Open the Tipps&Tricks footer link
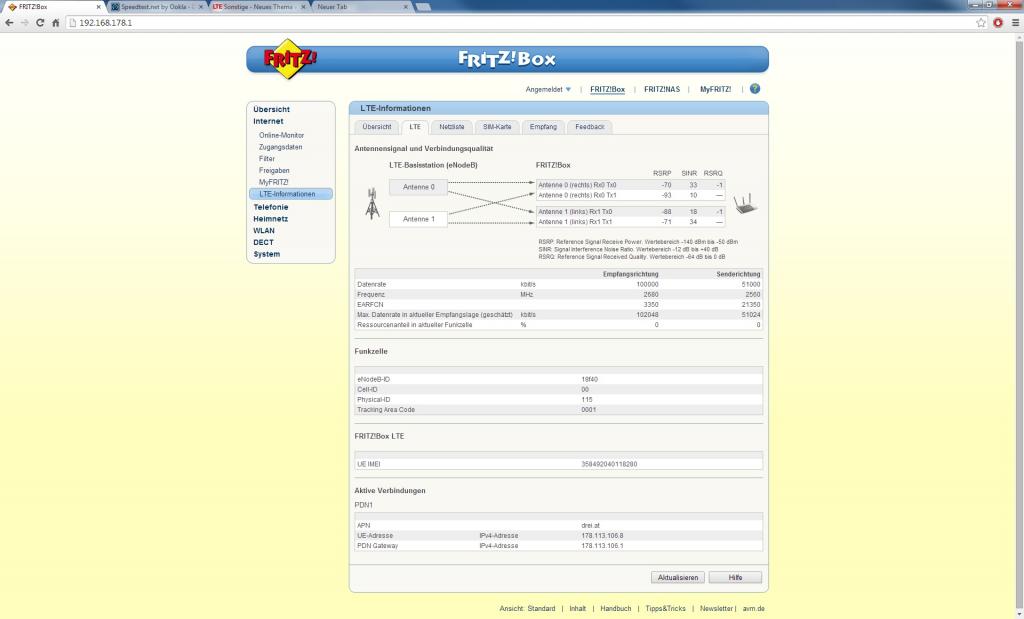This screenshot has height=619, width=1024. coord(665,609)
